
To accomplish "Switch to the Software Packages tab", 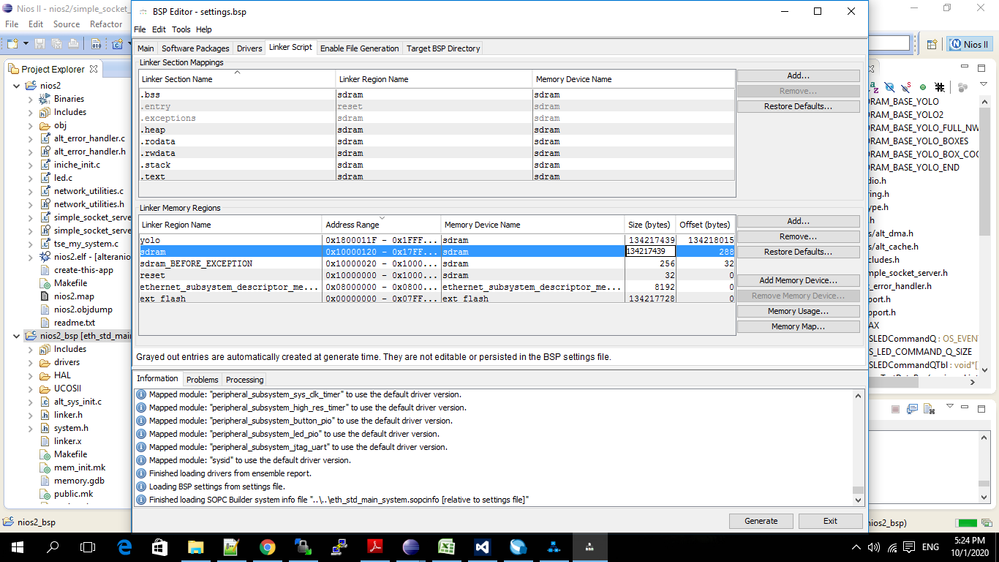I will 195,48.
